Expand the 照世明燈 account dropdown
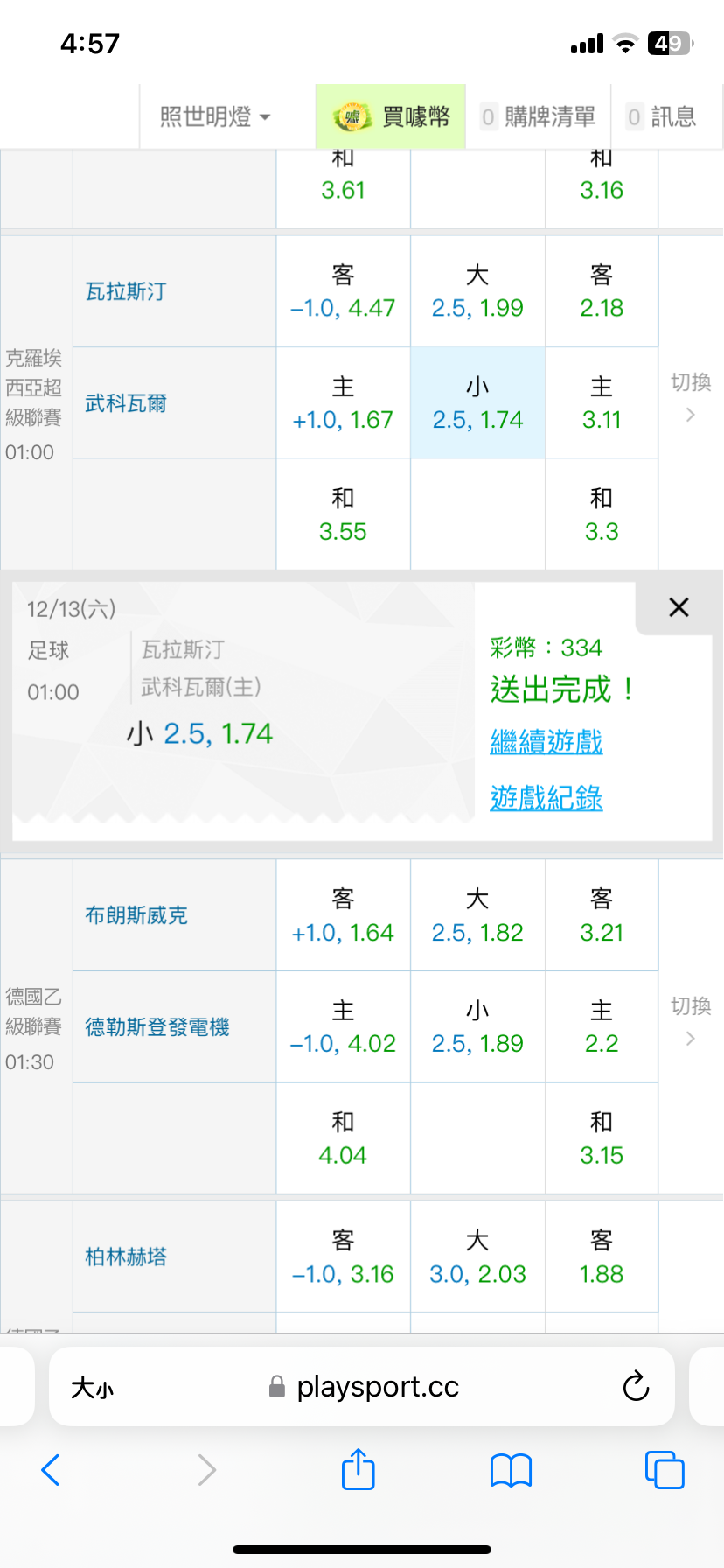The height and width of the screenshot is (1568, 724). click(215, 116)
